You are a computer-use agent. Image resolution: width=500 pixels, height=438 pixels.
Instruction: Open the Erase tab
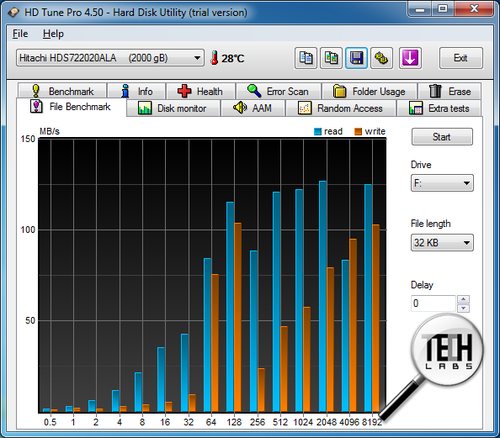tap(450, 91)
